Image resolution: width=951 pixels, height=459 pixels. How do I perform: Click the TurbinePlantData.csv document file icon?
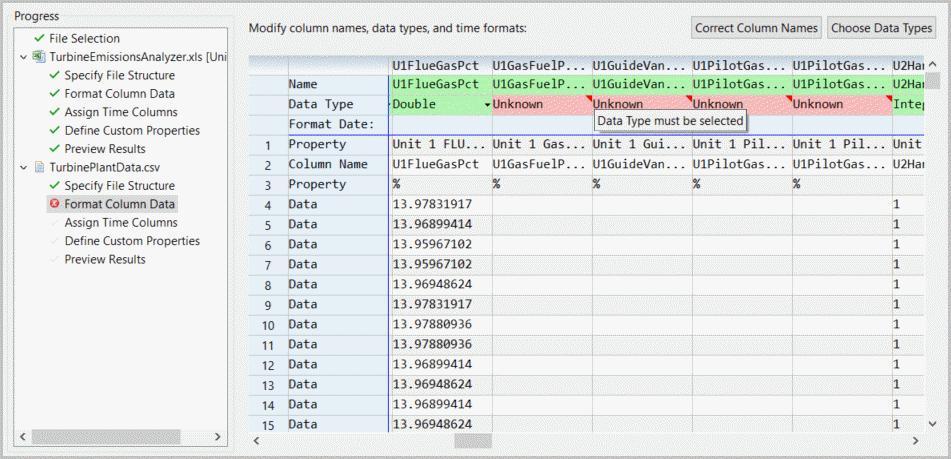tap(39, 167)
